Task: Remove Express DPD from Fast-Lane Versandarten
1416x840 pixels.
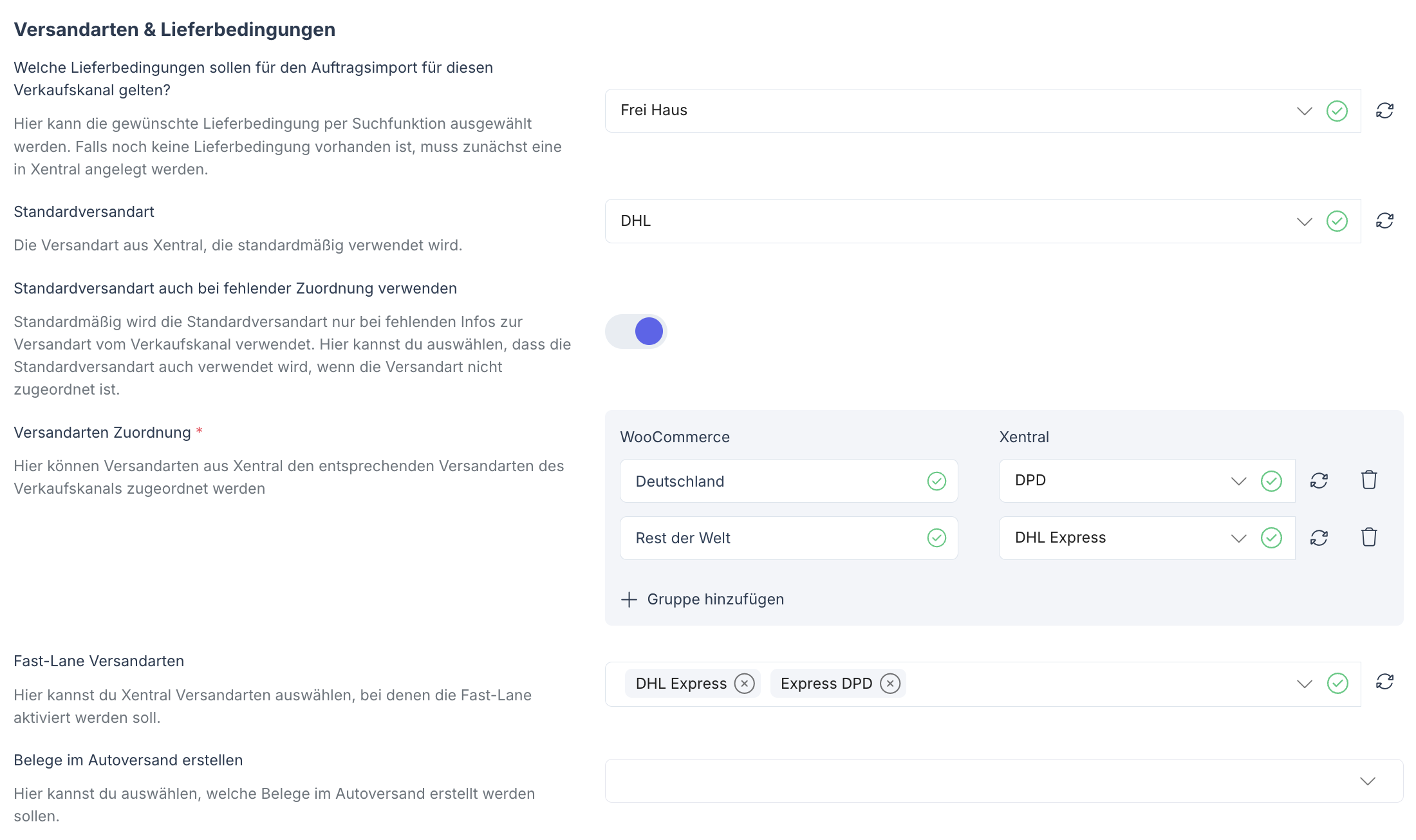Action: click(x=890, y=684)
